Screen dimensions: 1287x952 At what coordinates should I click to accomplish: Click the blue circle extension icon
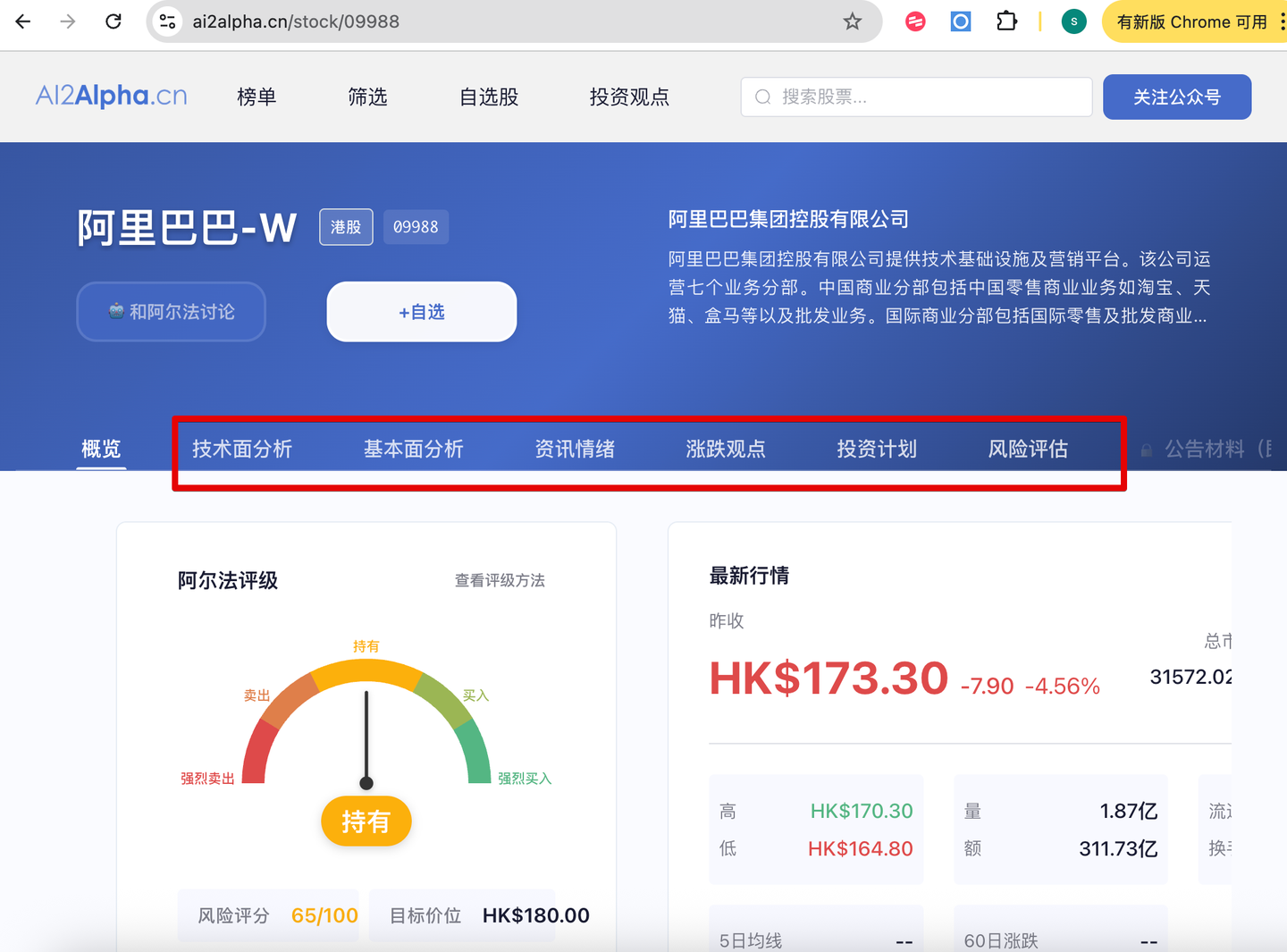pos(960,21)
